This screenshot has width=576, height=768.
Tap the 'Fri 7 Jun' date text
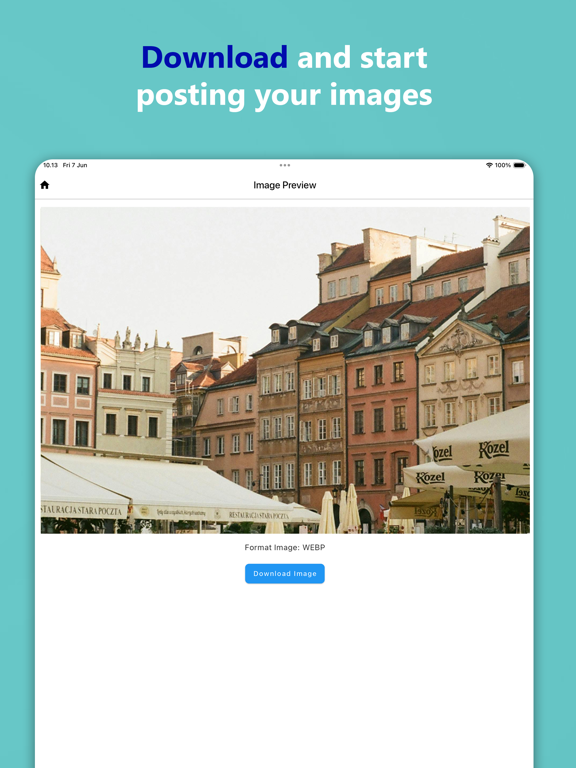click(75, 165)
